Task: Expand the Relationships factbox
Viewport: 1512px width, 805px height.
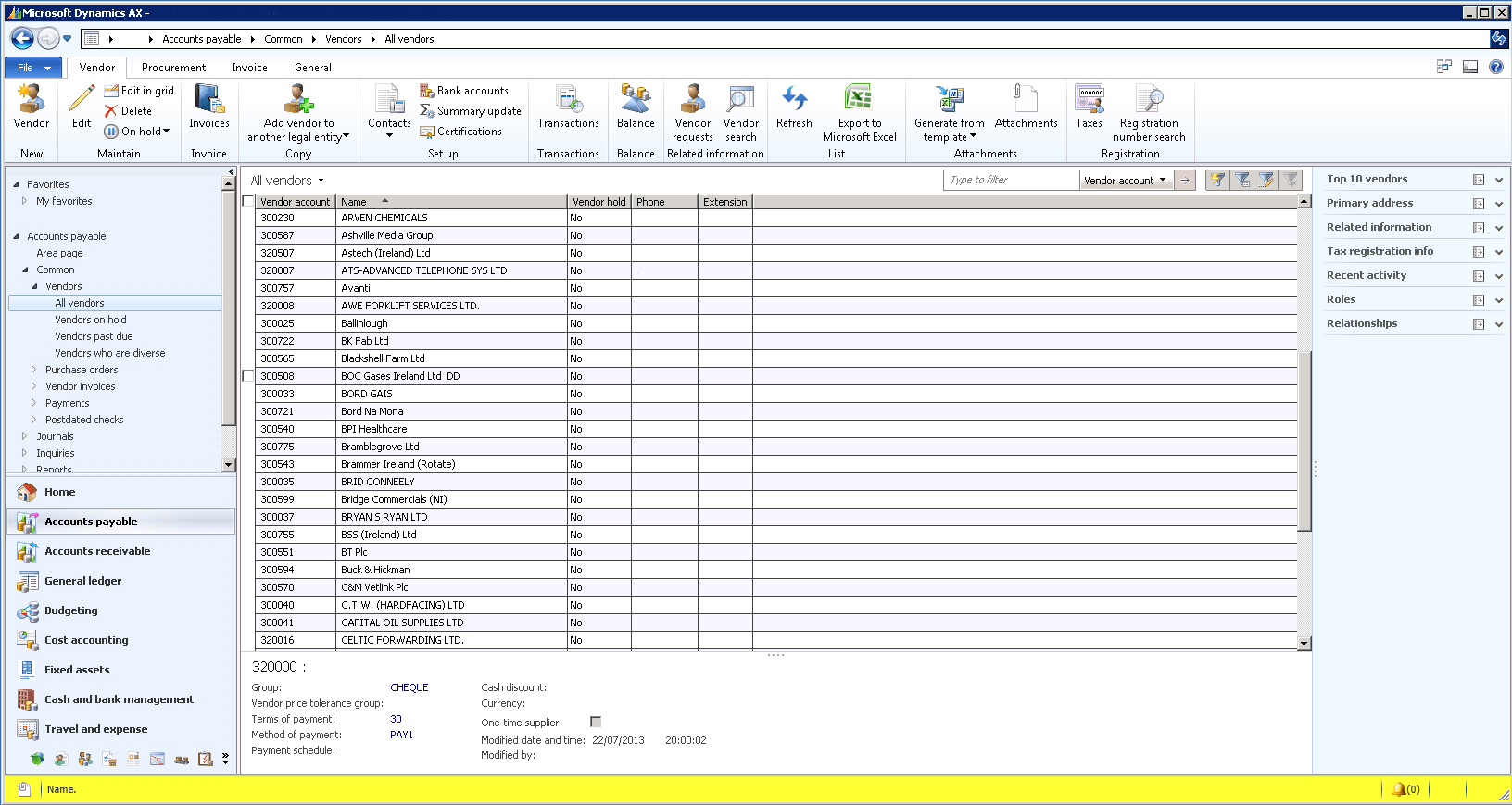Action: coord(1499,324)
